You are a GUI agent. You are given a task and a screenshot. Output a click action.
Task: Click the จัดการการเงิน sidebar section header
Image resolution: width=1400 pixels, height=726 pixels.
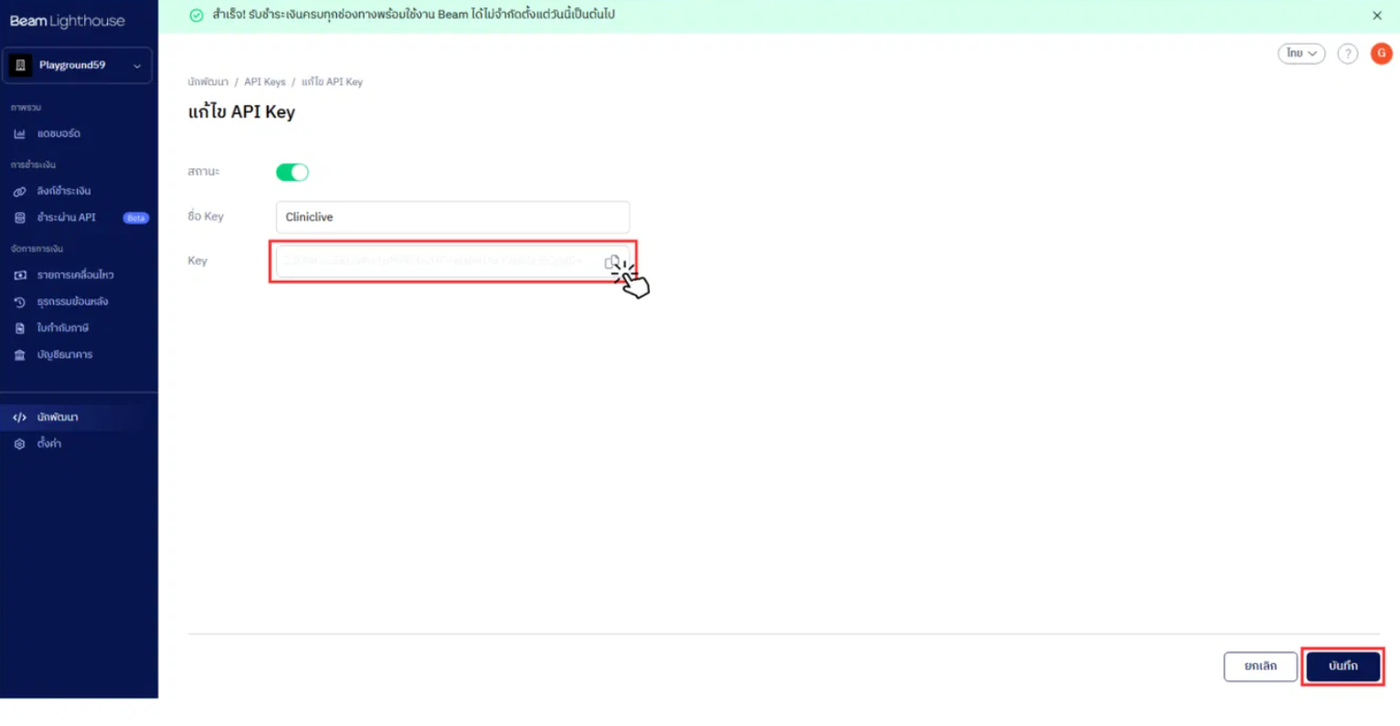click(37, 248)
